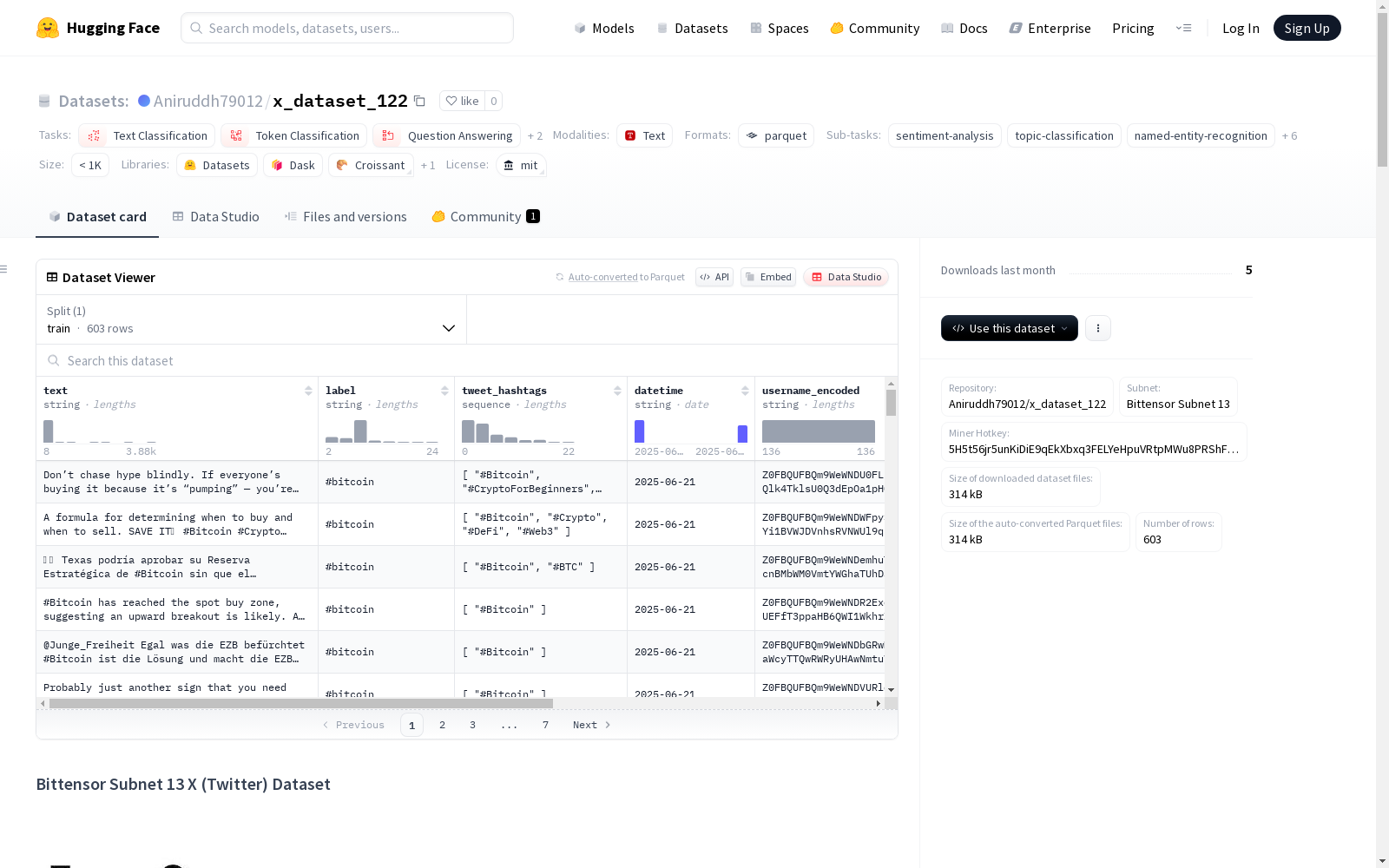Open the Token Classification task tag
This screenshot has width=1389, height=868.
(x=293, y=135)
